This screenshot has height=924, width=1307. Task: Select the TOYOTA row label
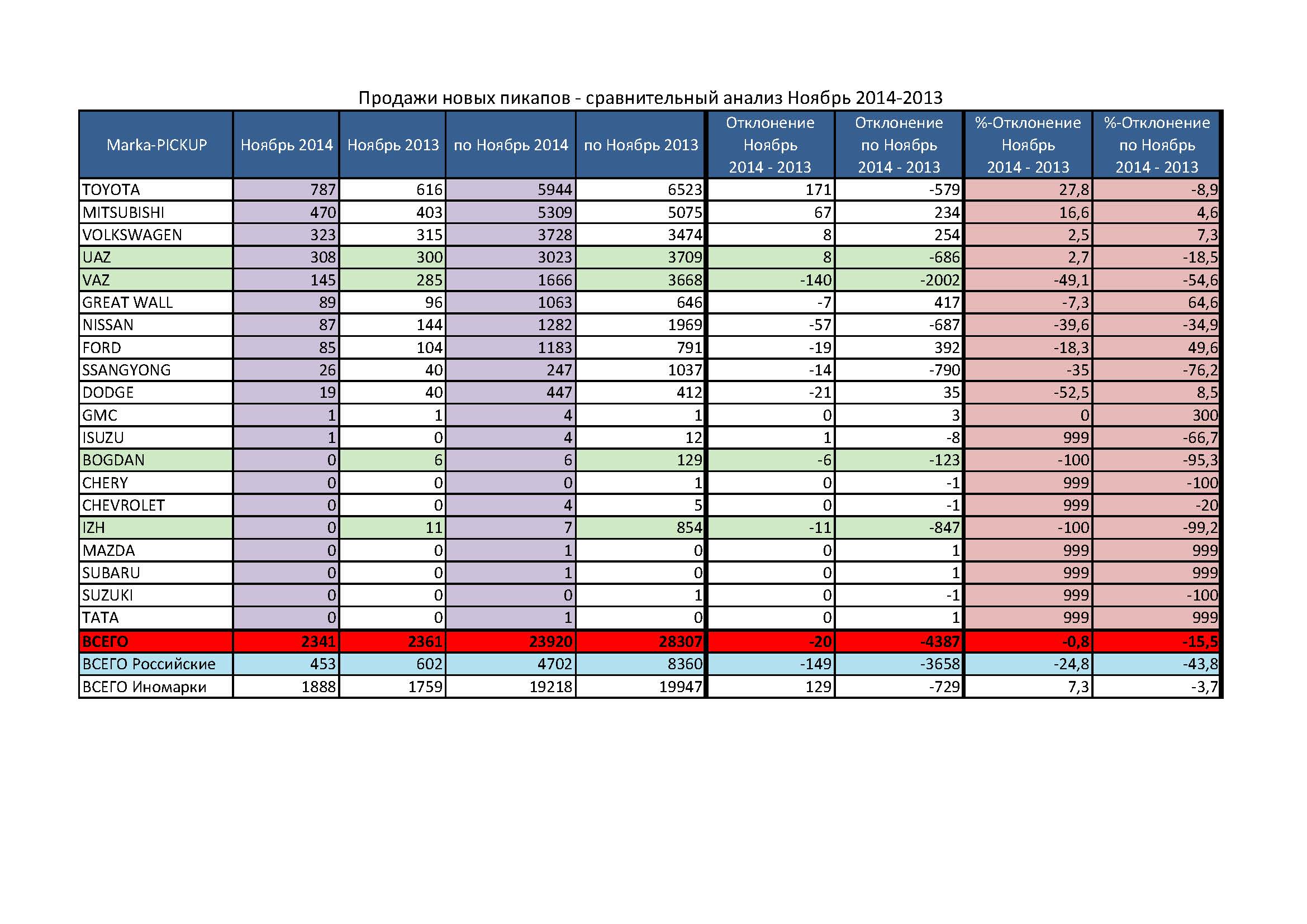[x=111, y=189]
